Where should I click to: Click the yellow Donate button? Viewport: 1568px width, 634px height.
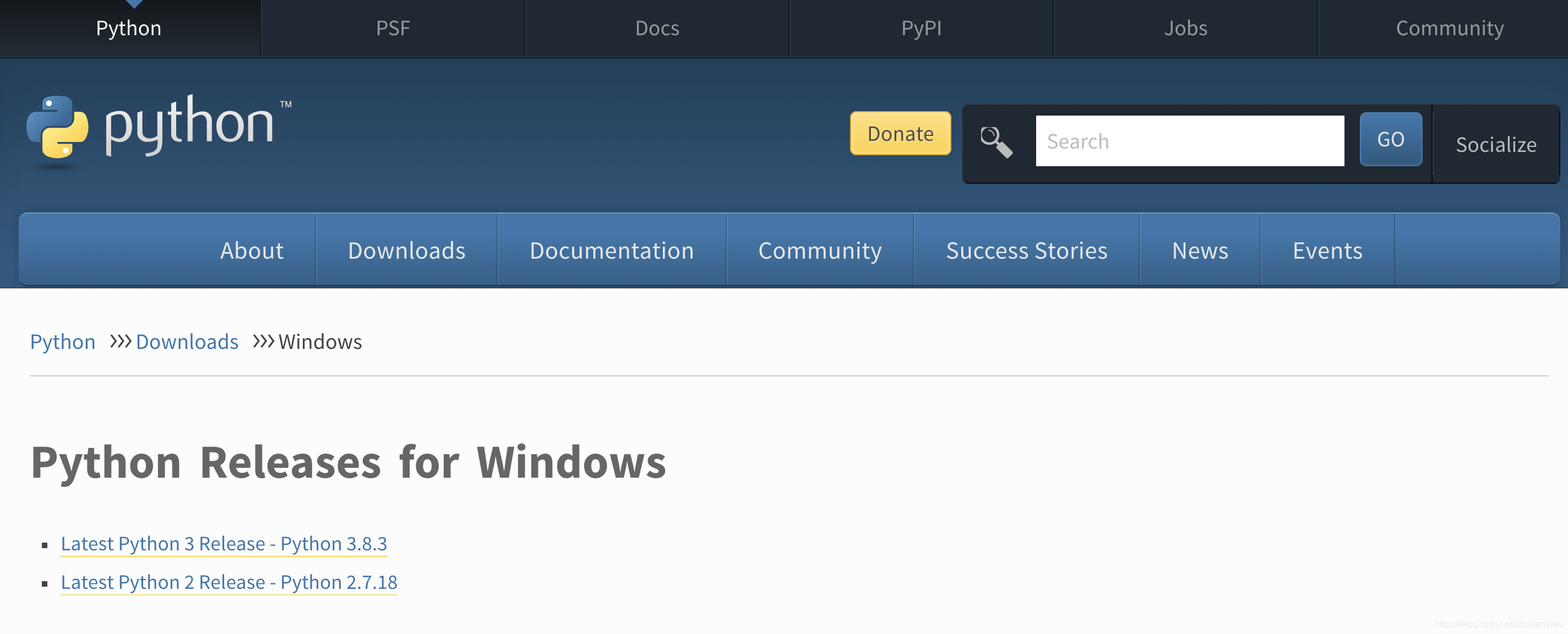[x=900, y=133]
